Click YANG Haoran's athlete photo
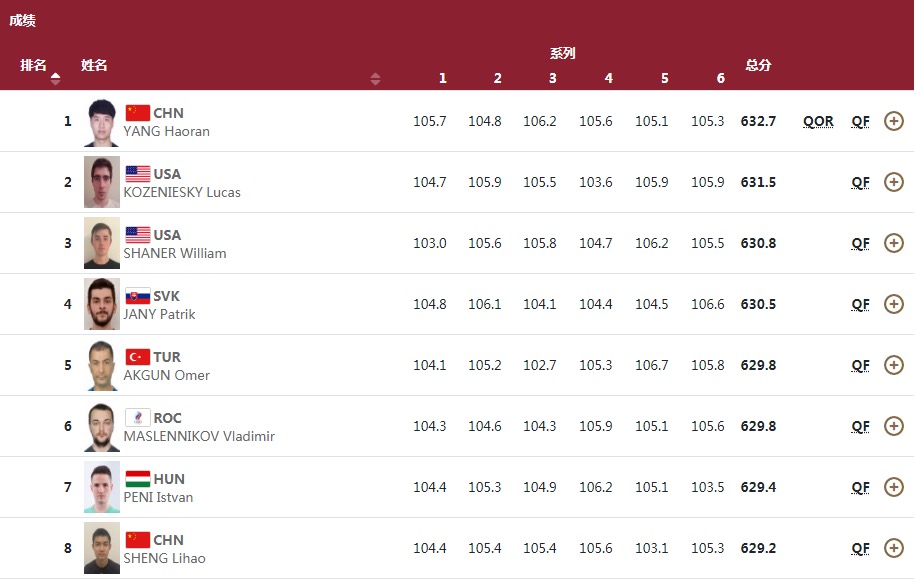 click(x=101, y=122)
